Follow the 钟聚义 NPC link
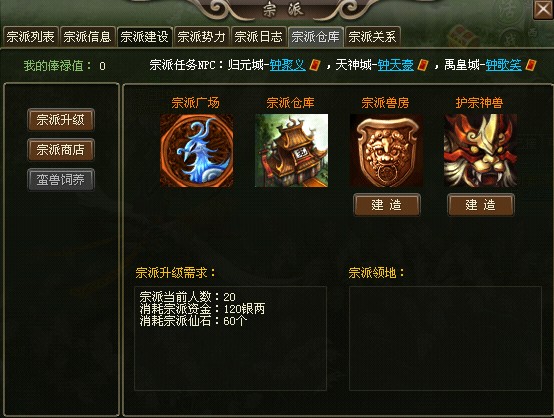This screenshot has width=554, height=418. point(288,65)
